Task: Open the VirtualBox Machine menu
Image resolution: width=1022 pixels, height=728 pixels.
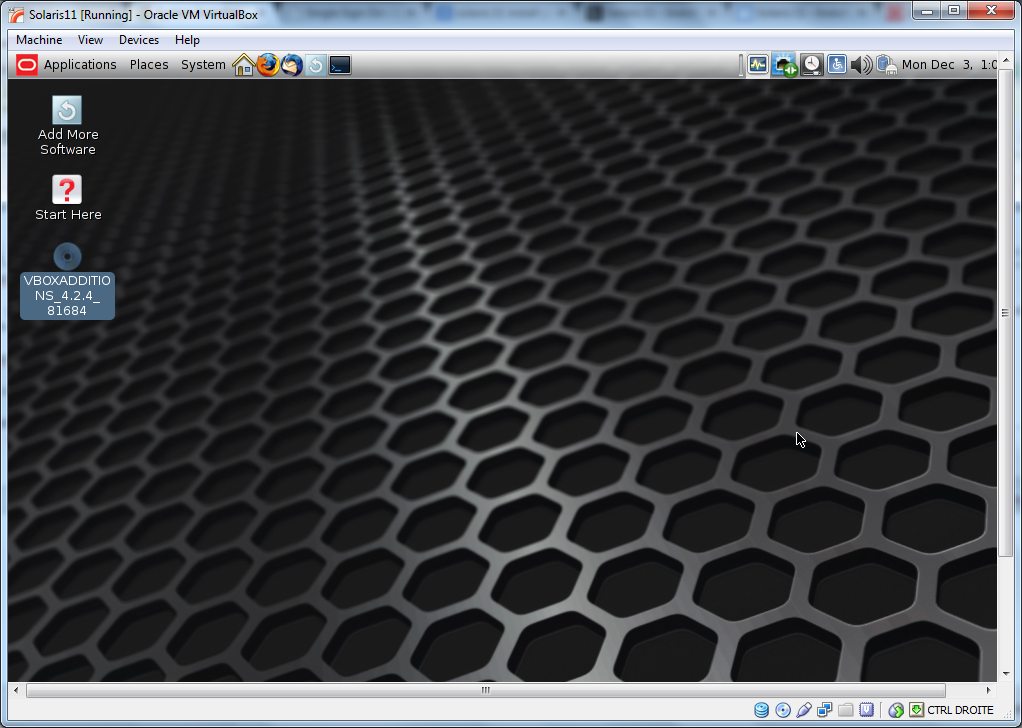Action: pos(39,40)
